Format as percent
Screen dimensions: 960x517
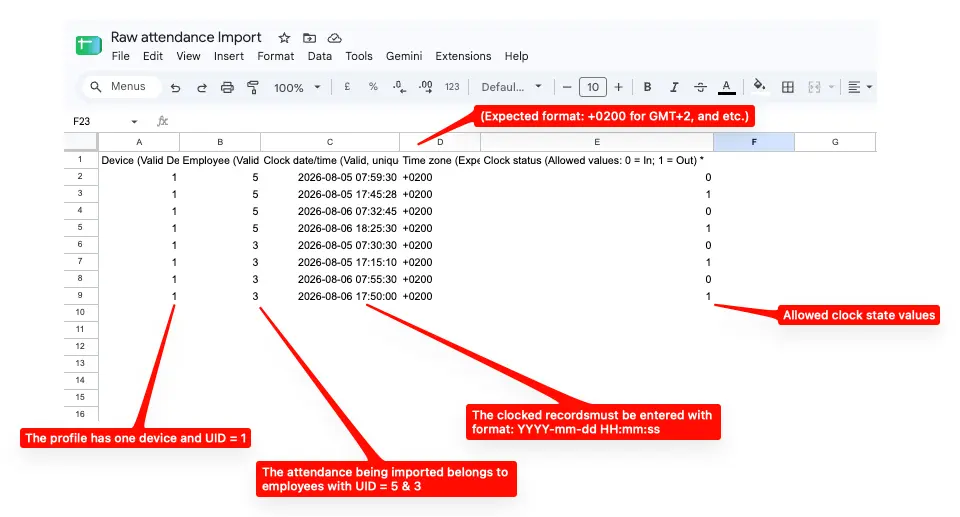coord(373,87)
